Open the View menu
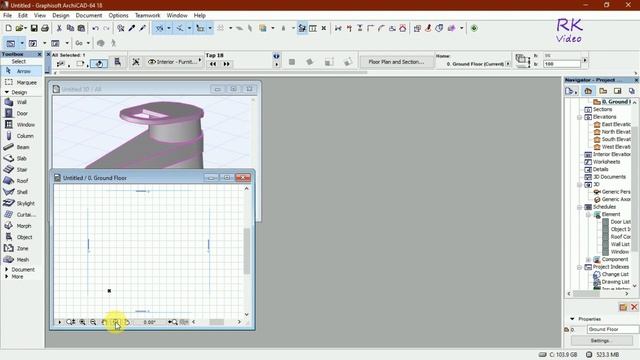The width and height of the screenshot is (640, 360). pyautogui.click(x=40, y=15)
